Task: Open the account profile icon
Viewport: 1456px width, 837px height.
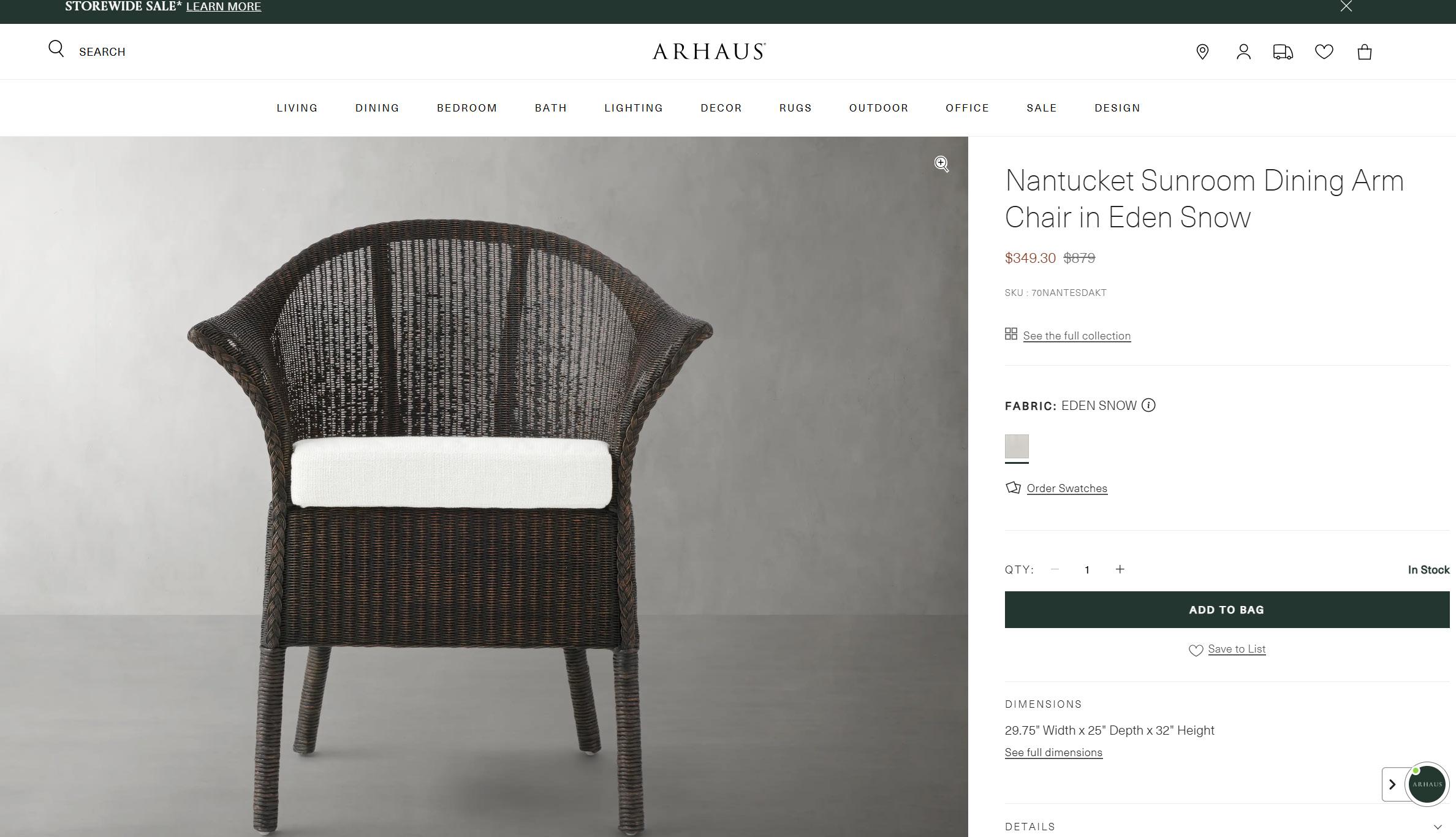Action: click(x=1243, y=52)
